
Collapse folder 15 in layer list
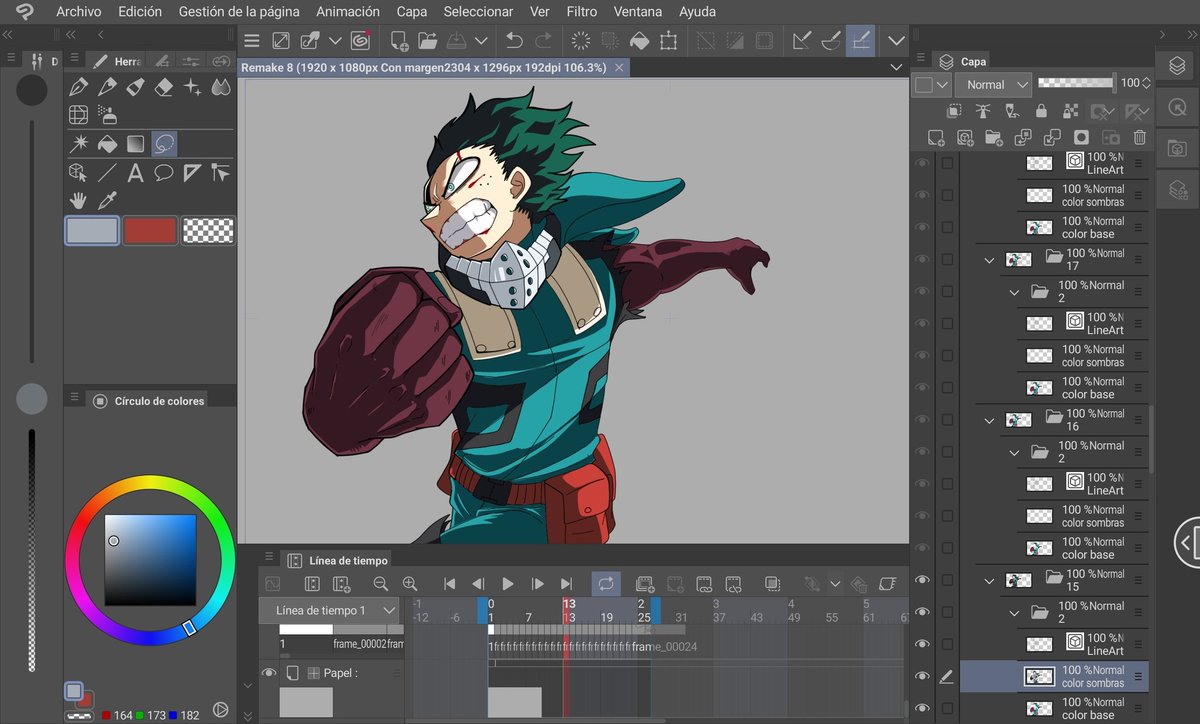pos(990,581)
